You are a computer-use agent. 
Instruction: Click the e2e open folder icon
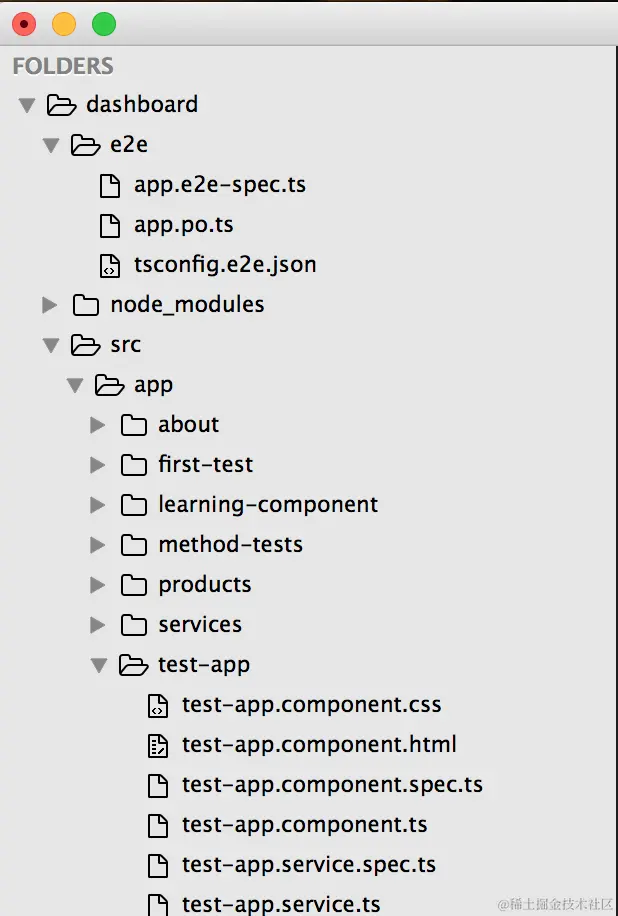click(86, 145)
